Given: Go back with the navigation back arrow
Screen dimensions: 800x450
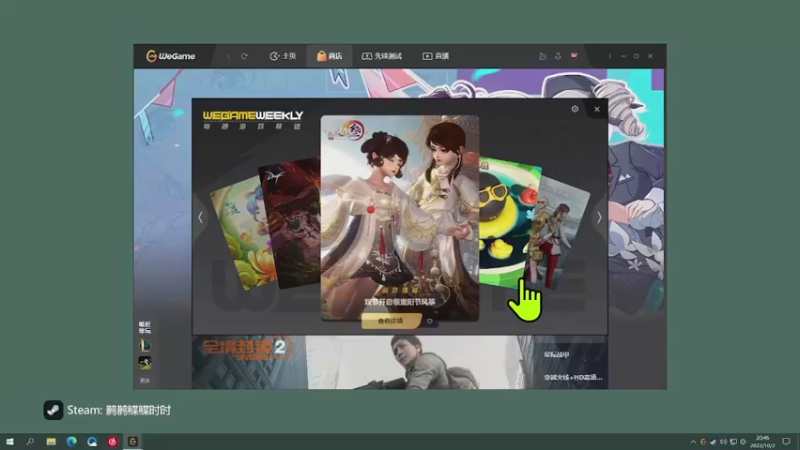Looking at the screenshot, I should tap(228, 56).
